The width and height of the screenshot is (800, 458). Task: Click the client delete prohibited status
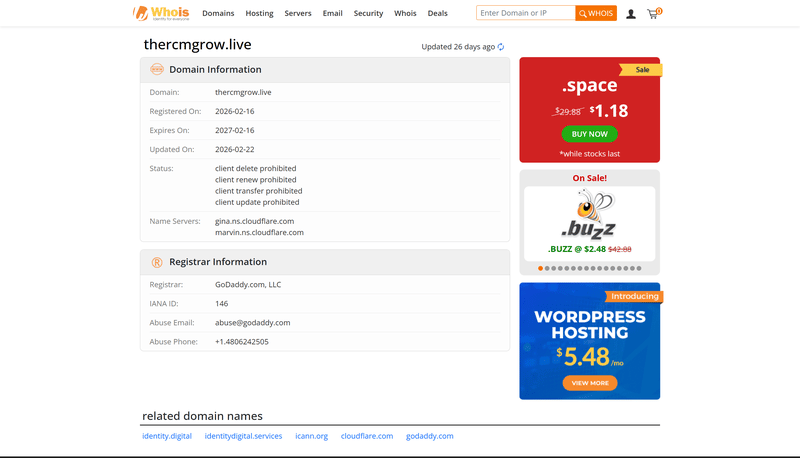256,168
